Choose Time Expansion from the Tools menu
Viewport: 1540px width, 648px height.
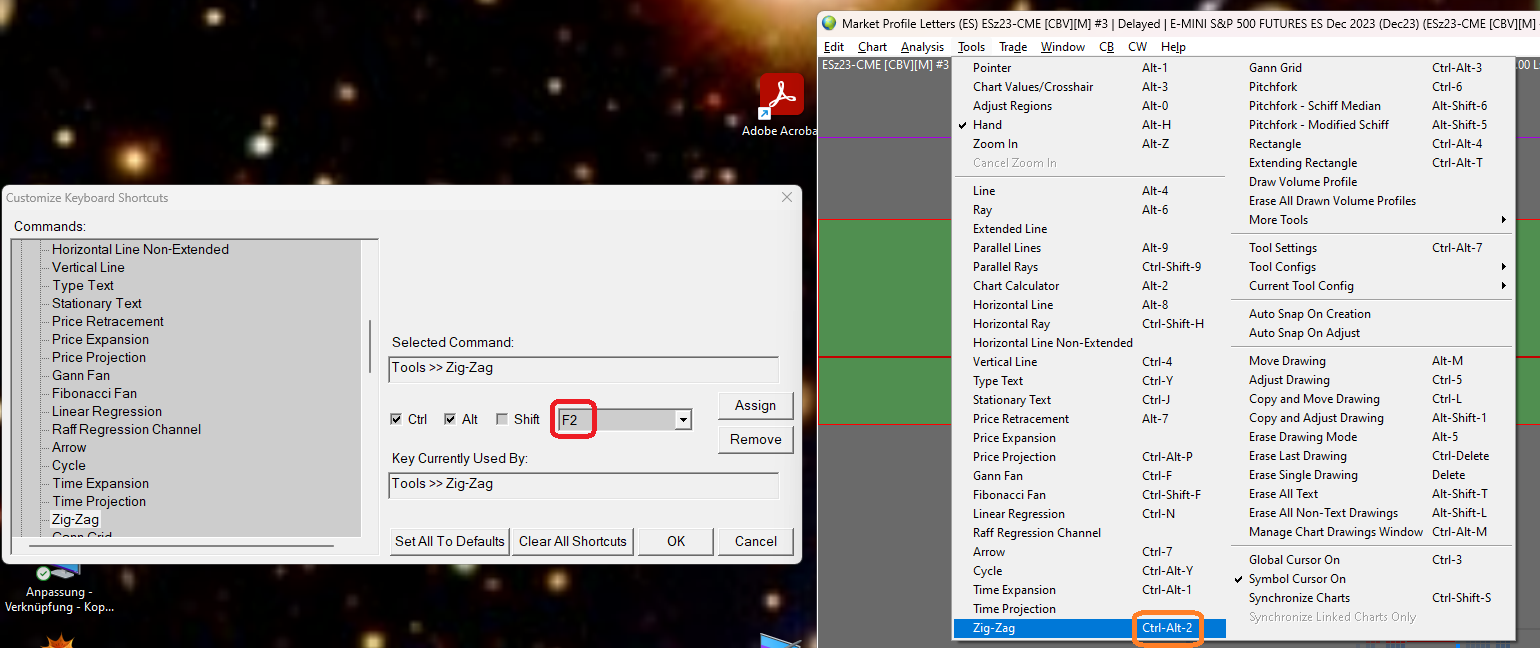[x=1089, y=590]
